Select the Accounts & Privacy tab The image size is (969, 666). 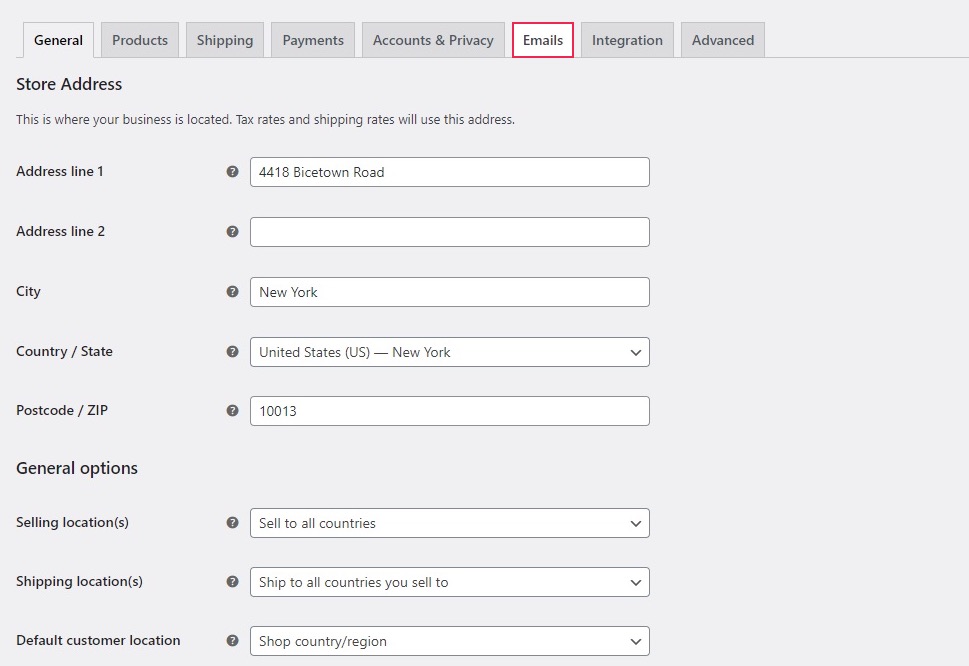click(x=433, y=40)
